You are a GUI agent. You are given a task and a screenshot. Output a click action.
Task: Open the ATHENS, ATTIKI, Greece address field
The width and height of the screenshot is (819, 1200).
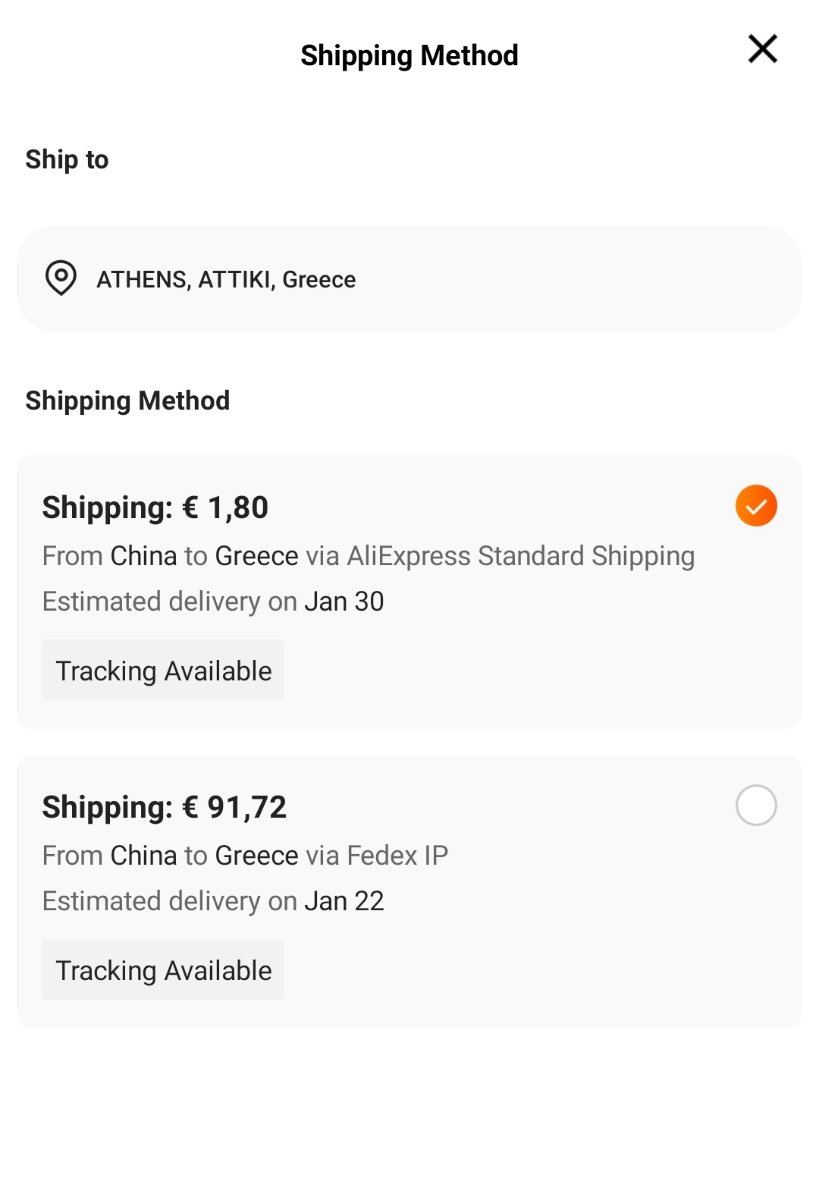click(x=409, y=278)
